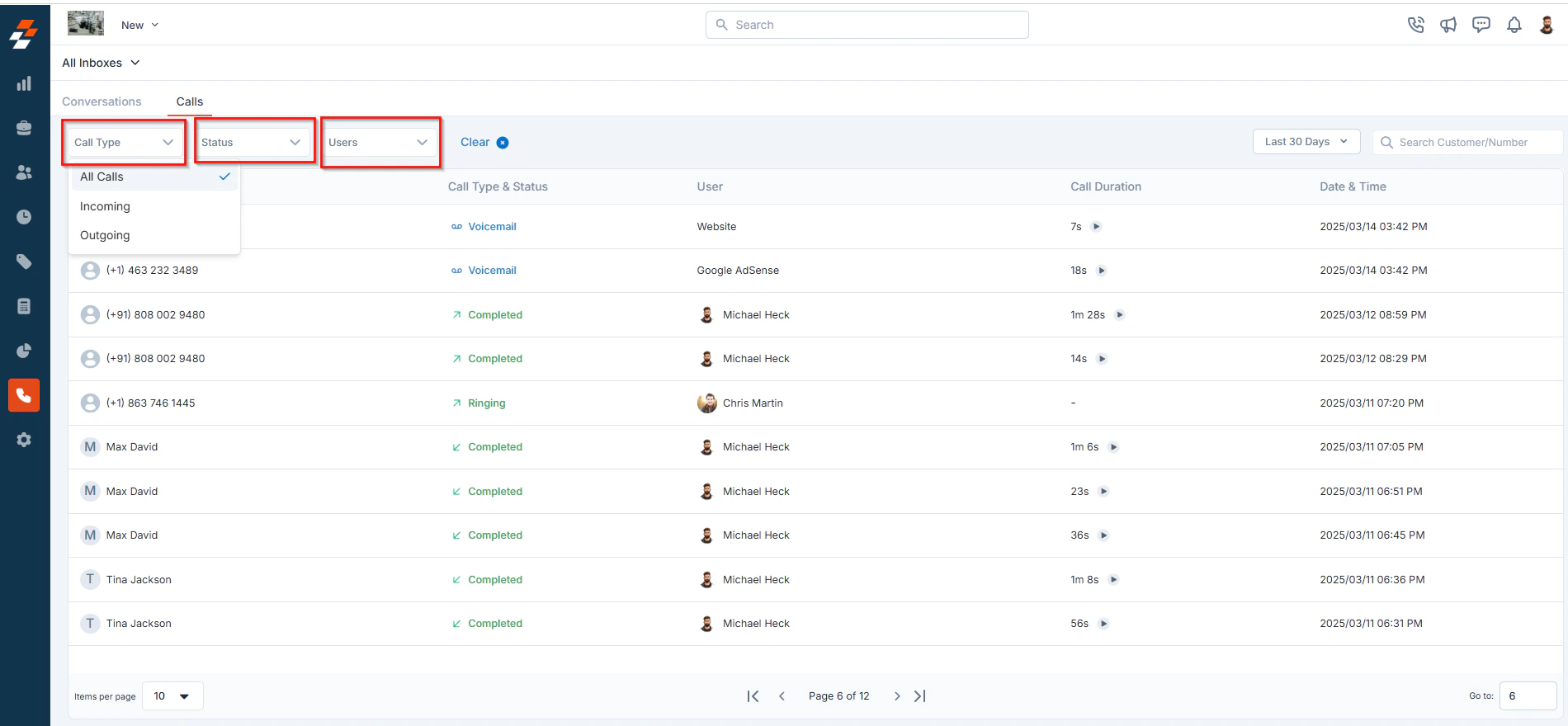Switch to the Conversations tab
This screenshot has height=726, width=1568.
102,101
